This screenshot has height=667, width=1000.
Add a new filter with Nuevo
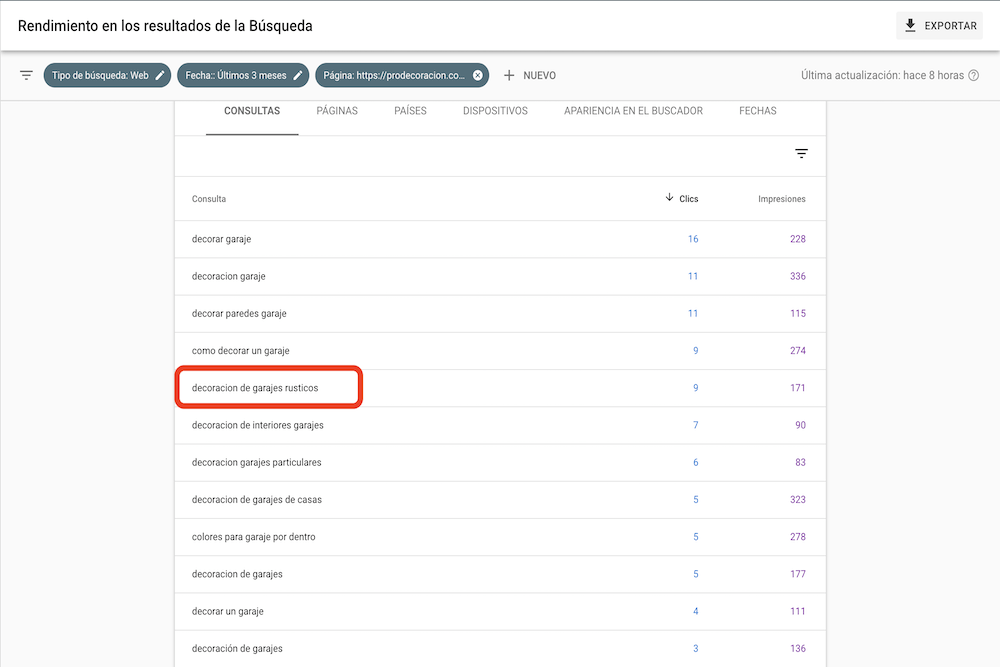click(529, 75)
